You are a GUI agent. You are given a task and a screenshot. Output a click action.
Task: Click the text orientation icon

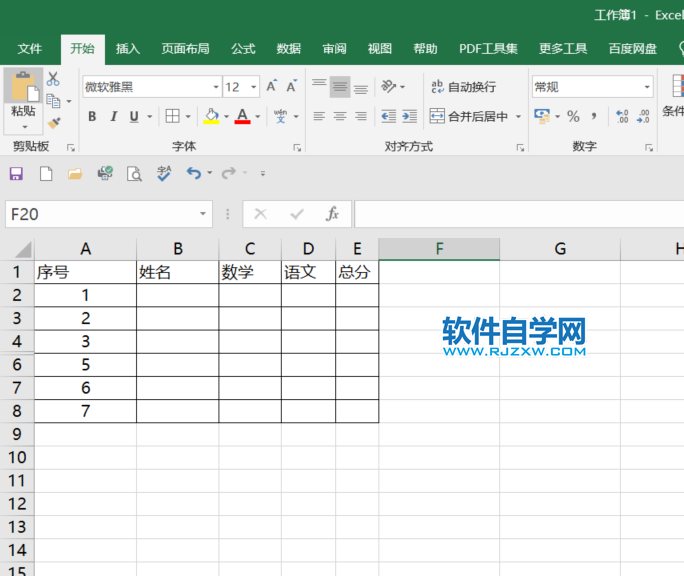click(x=388, y=86)
